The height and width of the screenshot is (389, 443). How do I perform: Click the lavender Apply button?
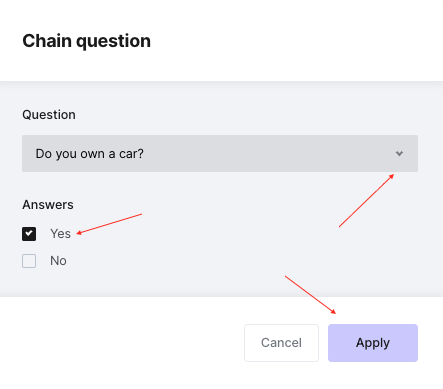pyautogui.click(x=373, y=343)
